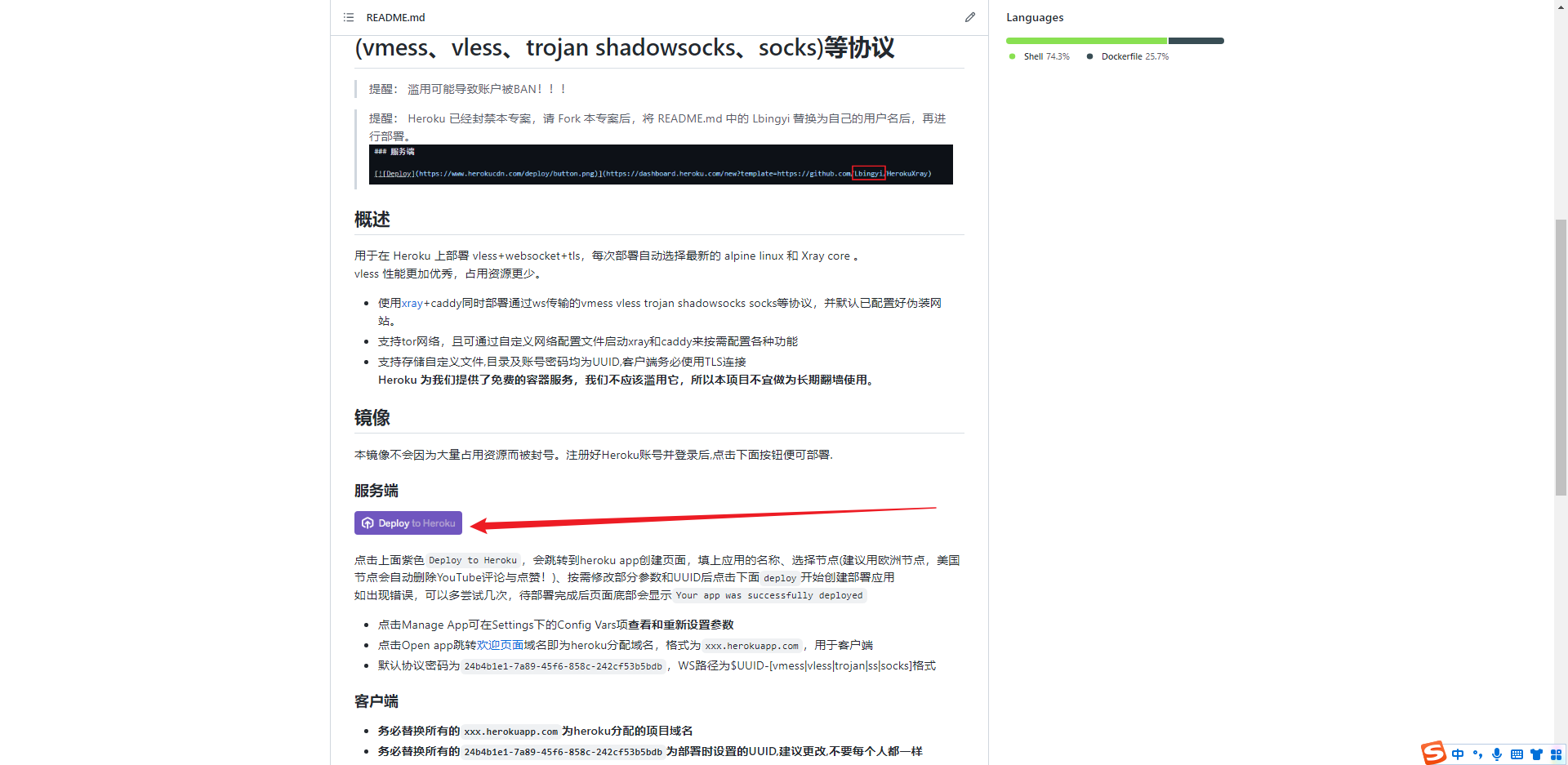This screenshot has width=1568, height=765.
Task: Click the 服务端 section heading
Action: click(x=376, y=491)
